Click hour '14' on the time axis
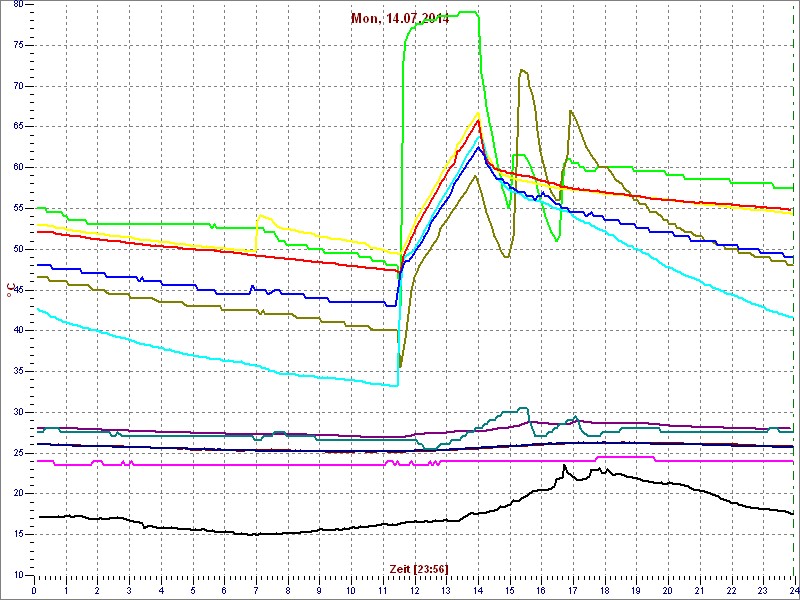 click(x=478, y=590)
